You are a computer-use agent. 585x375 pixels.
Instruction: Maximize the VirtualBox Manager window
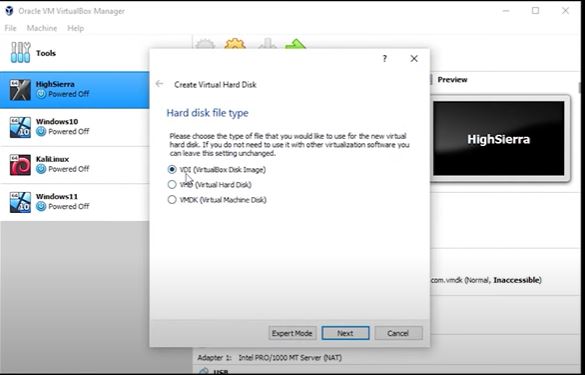[535, 11]
